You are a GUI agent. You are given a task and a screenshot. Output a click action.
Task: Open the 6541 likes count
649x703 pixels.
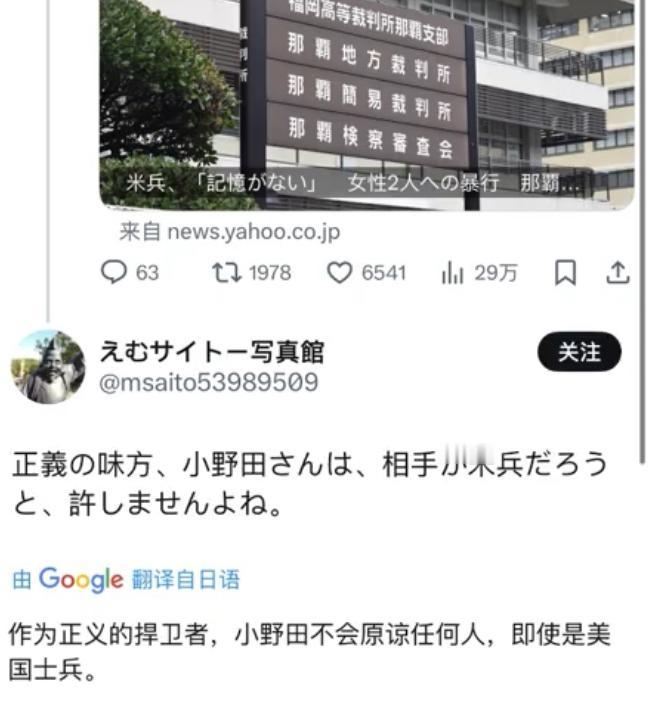pos(384,273)
